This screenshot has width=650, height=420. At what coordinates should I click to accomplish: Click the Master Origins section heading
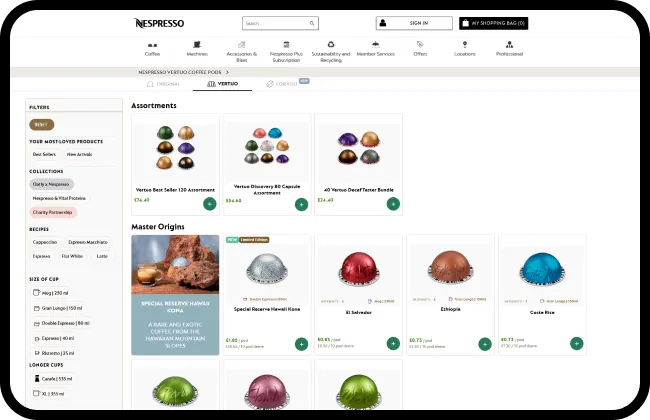pyautogui.click(x=158, y=227)
